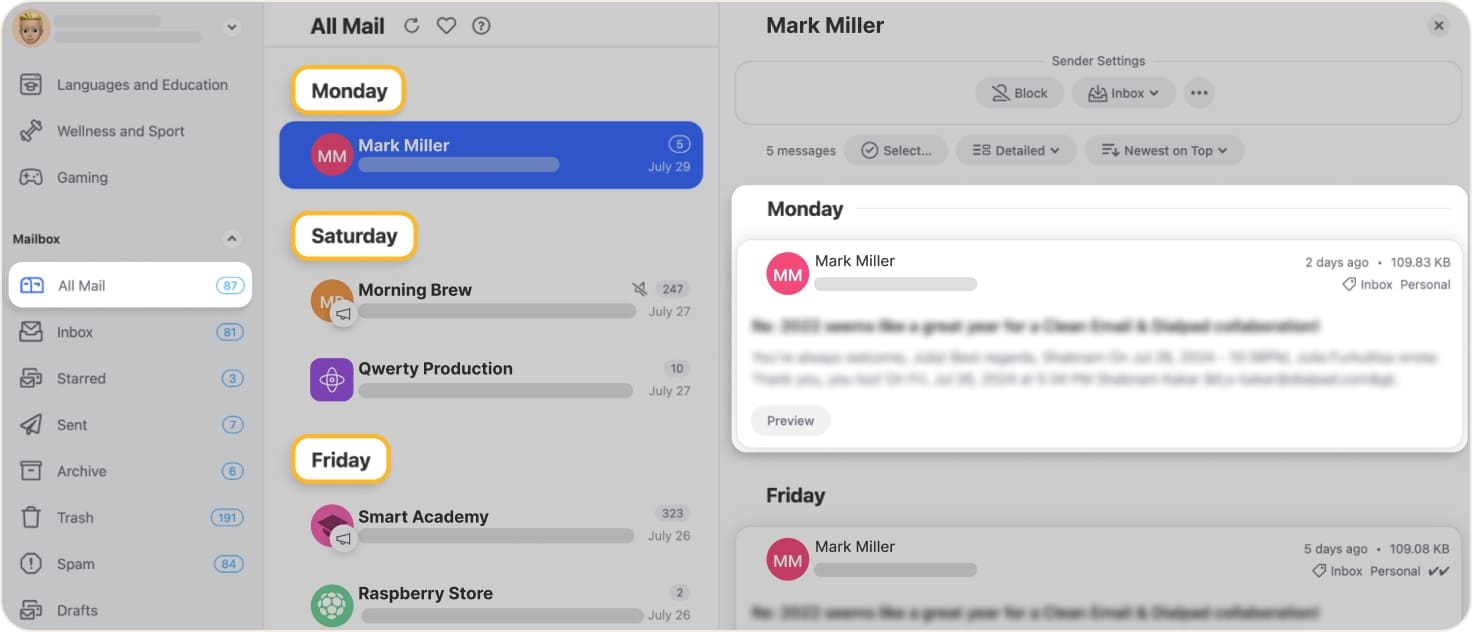This screenshot has height=632, width=1472.
Task: Toggle the mute icon on Smart Academy
Action: (x=344, y=539)
